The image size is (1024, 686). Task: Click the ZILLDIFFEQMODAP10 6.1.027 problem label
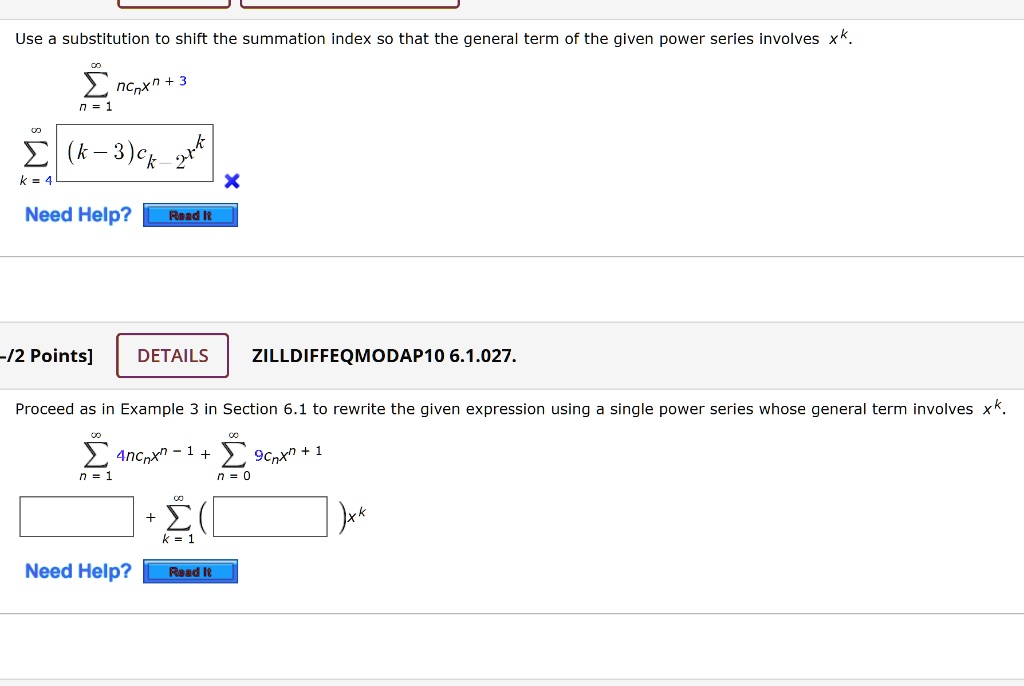click(384, 355)
